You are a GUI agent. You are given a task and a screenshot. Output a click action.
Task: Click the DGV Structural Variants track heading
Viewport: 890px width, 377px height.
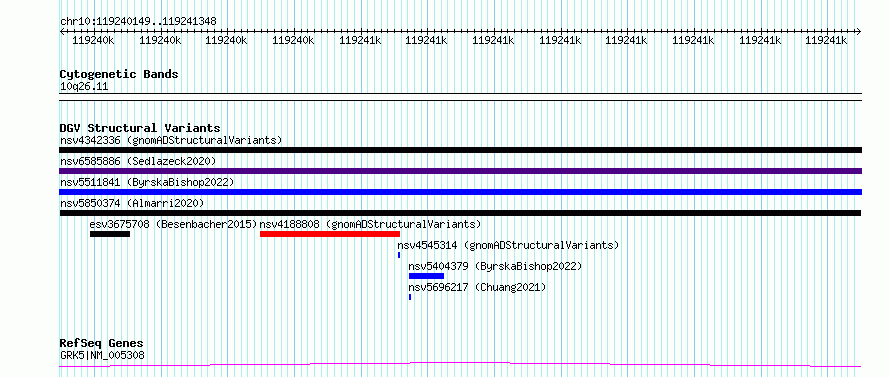click(140, 128)
